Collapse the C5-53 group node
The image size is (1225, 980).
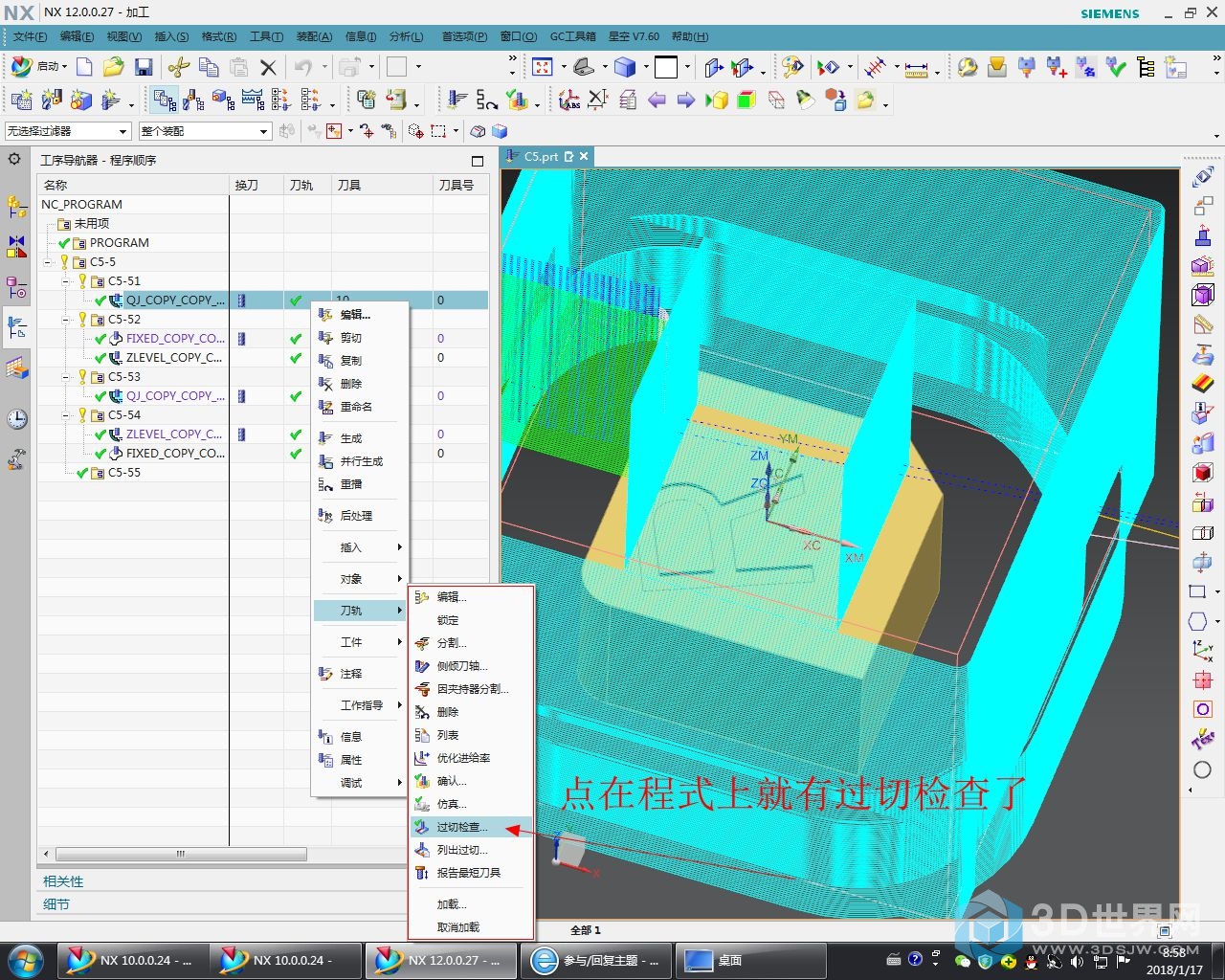click(66, 376)
